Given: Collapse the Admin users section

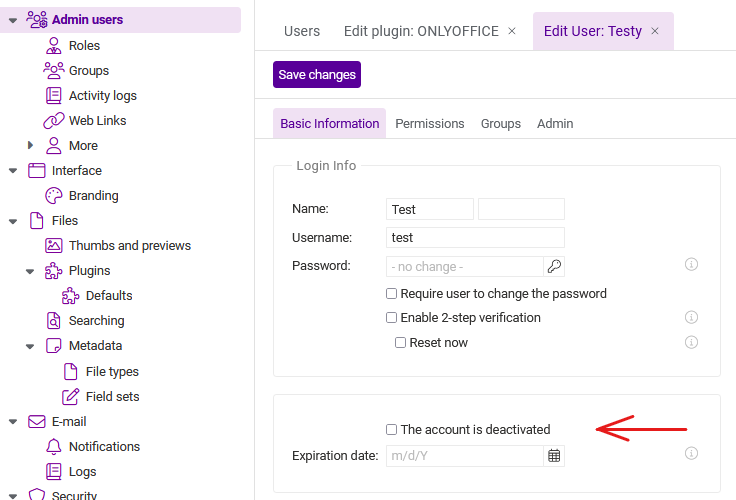Looking at the screenshot, I should click(x=13, y=20).
